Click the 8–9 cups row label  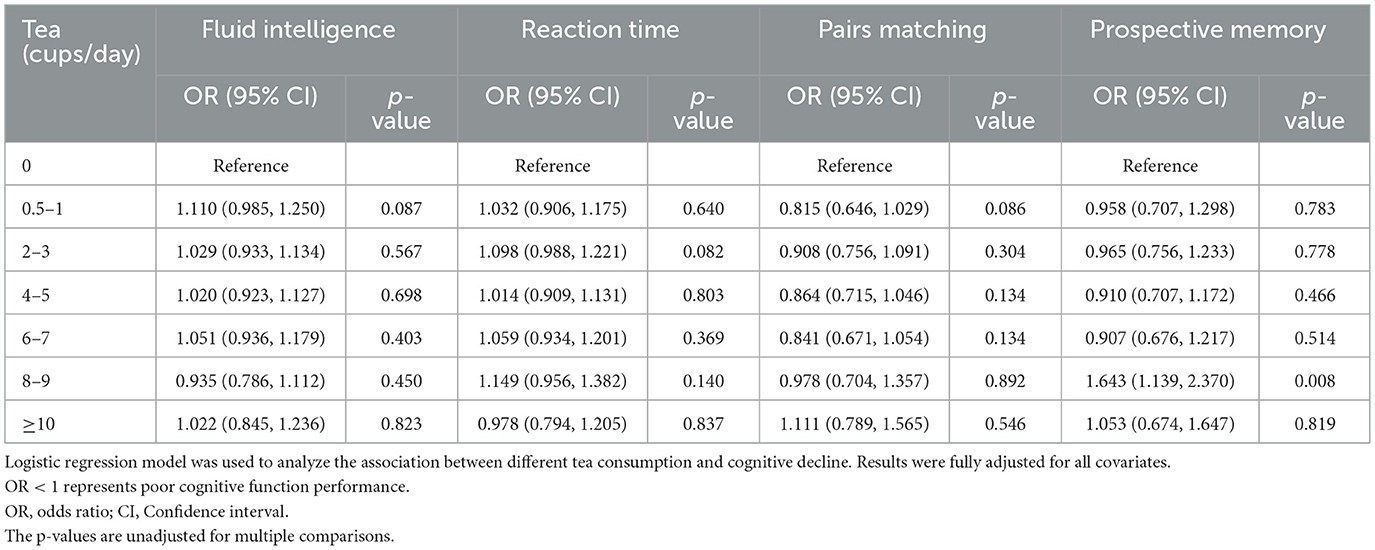(38, 380)
